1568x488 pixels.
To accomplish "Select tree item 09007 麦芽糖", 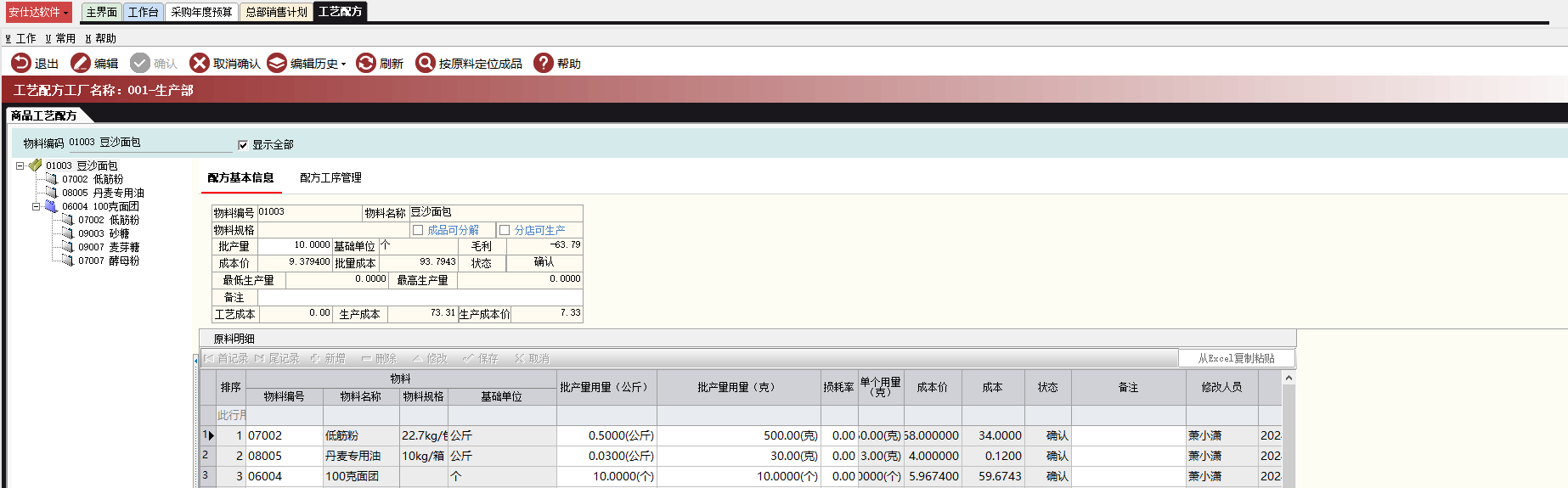I will (109, 247).
